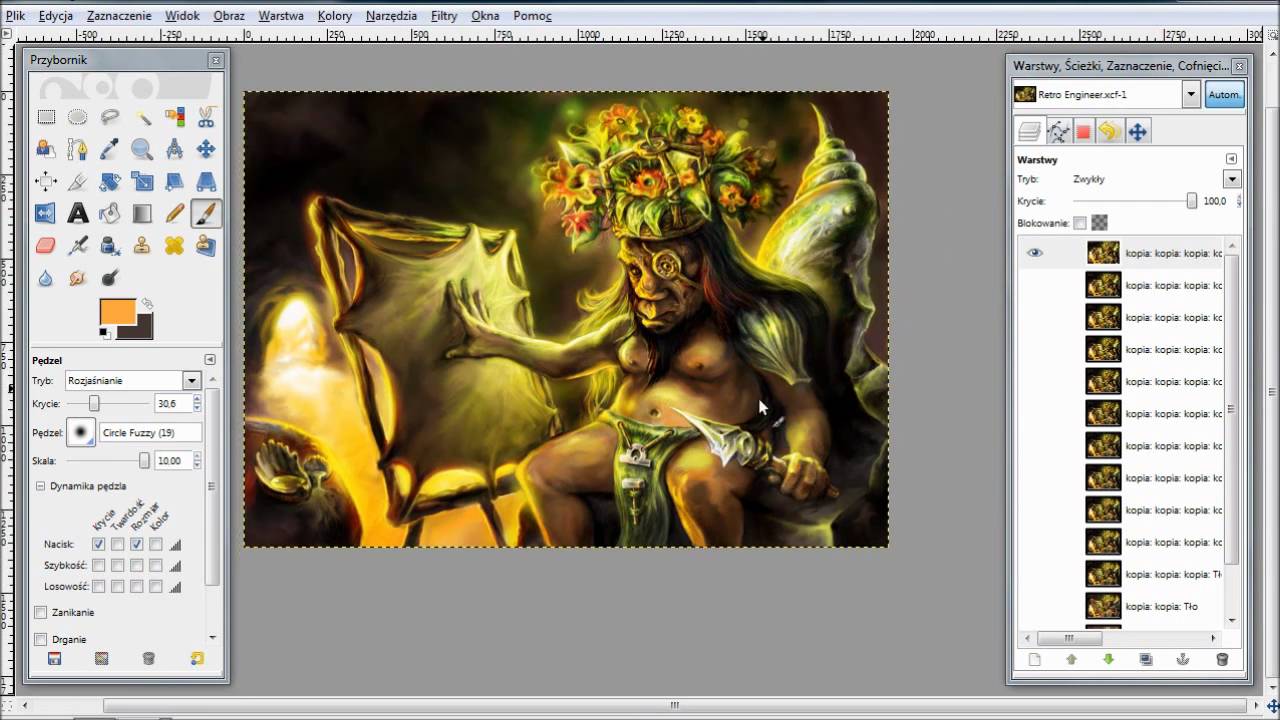Click brush Krycie spinner arrows
The image size is (1280, 720).
[197, 403]
